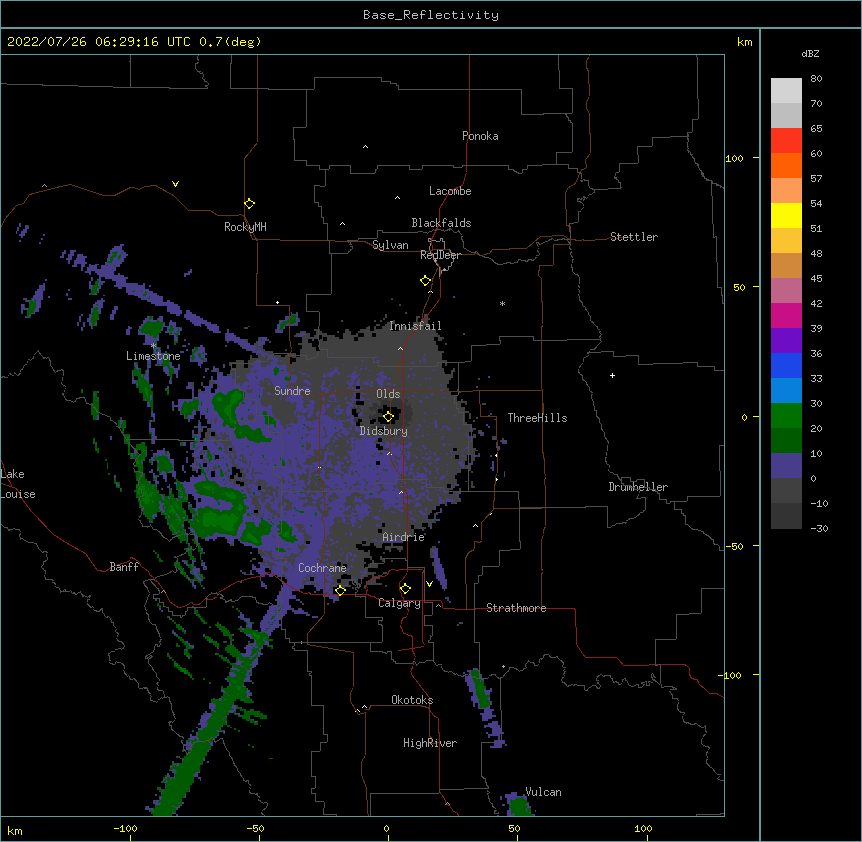
Task: Click the dBZ legend heading
Action: [x=810, y=53]
